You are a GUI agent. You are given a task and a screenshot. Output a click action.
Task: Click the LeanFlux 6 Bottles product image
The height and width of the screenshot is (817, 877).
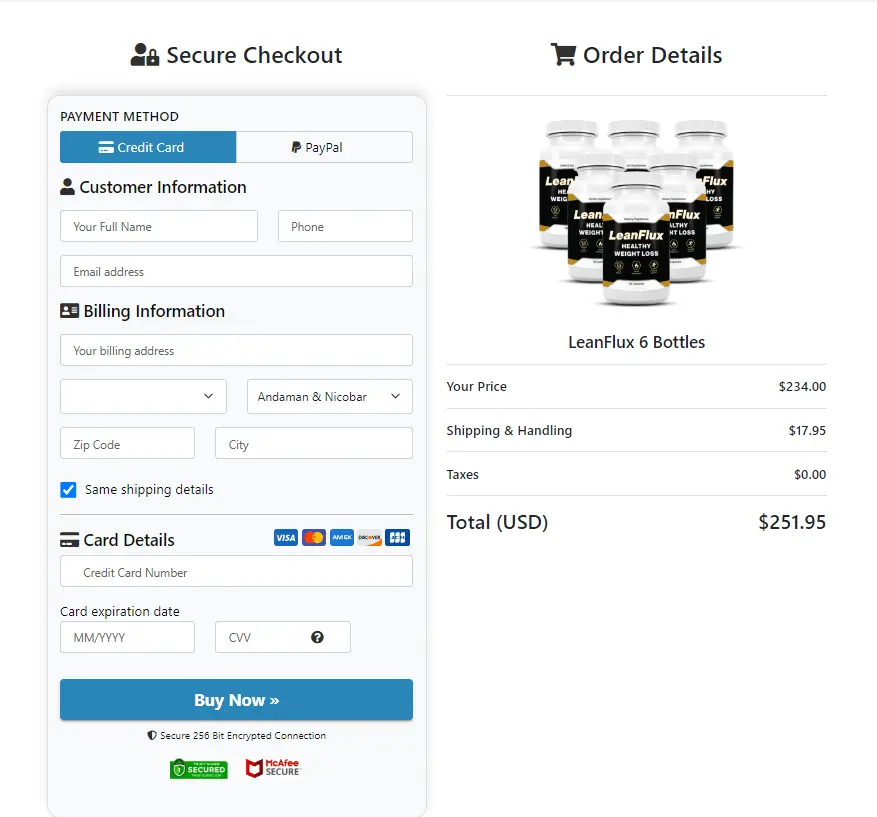(x=636, y=213)
